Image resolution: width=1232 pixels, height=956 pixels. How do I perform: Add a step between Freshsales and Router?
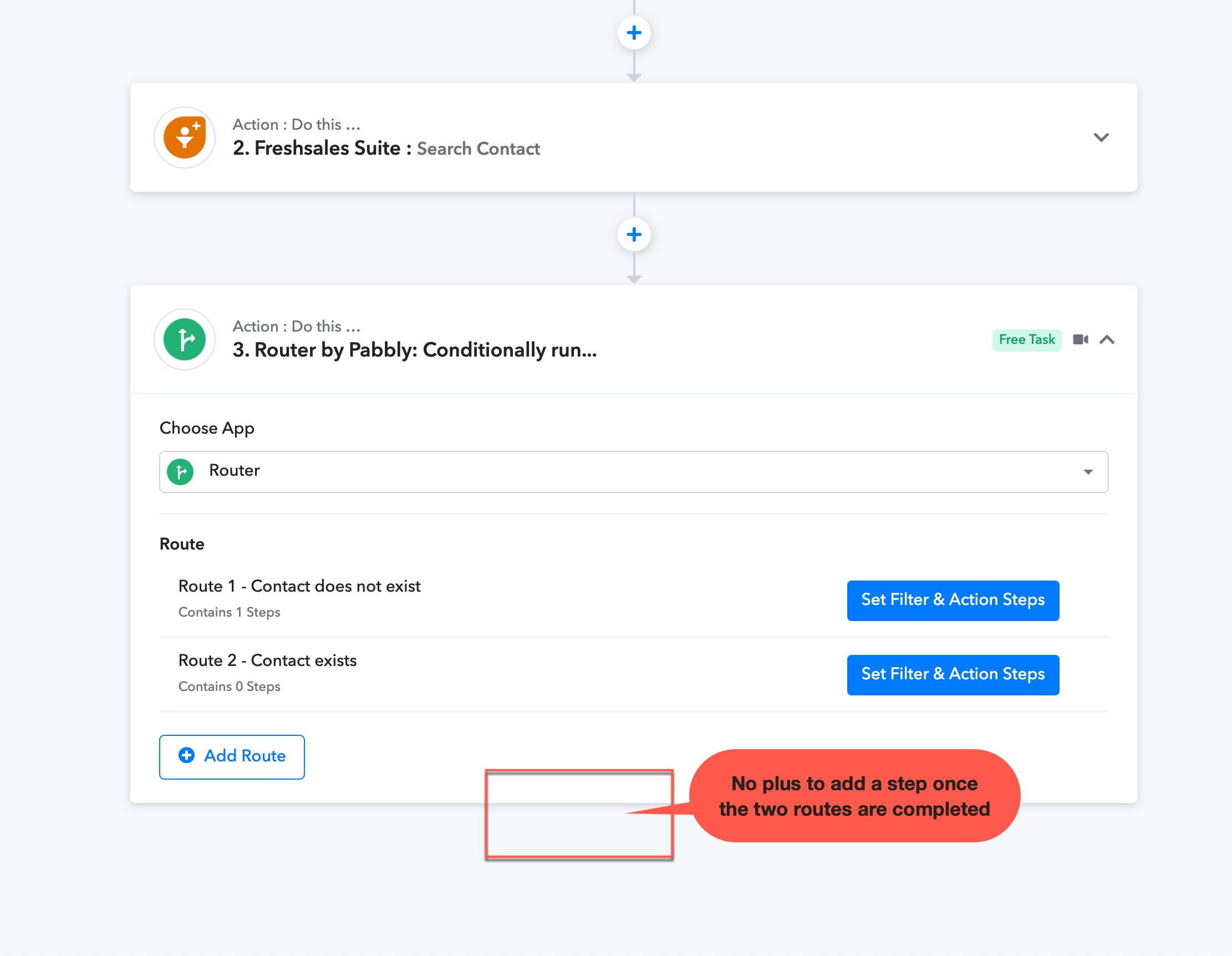tap(634, 235)
